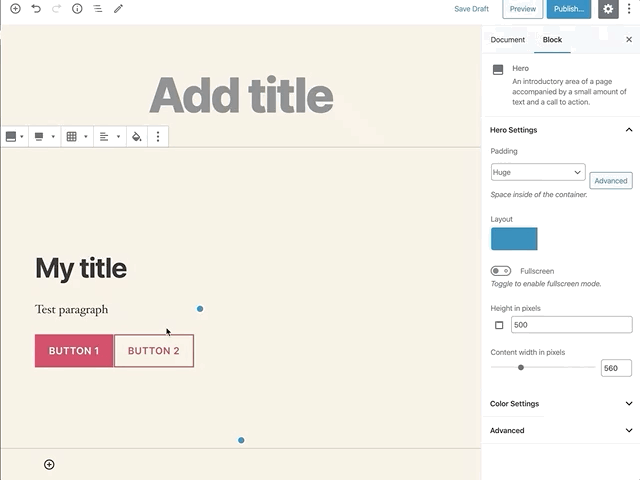Open the content structure info icon
Viewport: 640px width, 480px height.
[77, 9]
